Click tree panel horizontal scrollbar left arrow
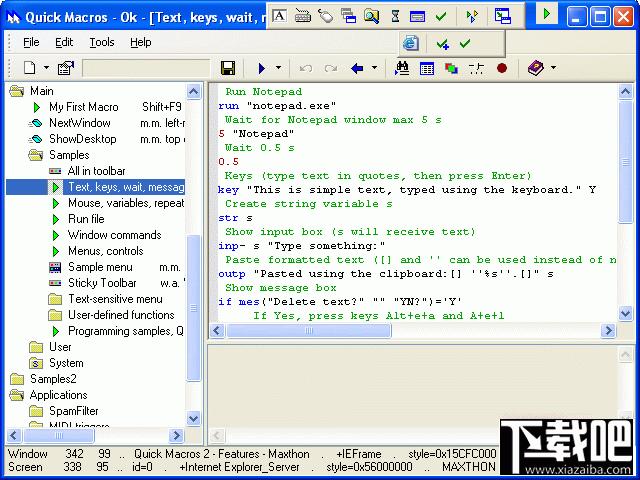 pos(13,436)
